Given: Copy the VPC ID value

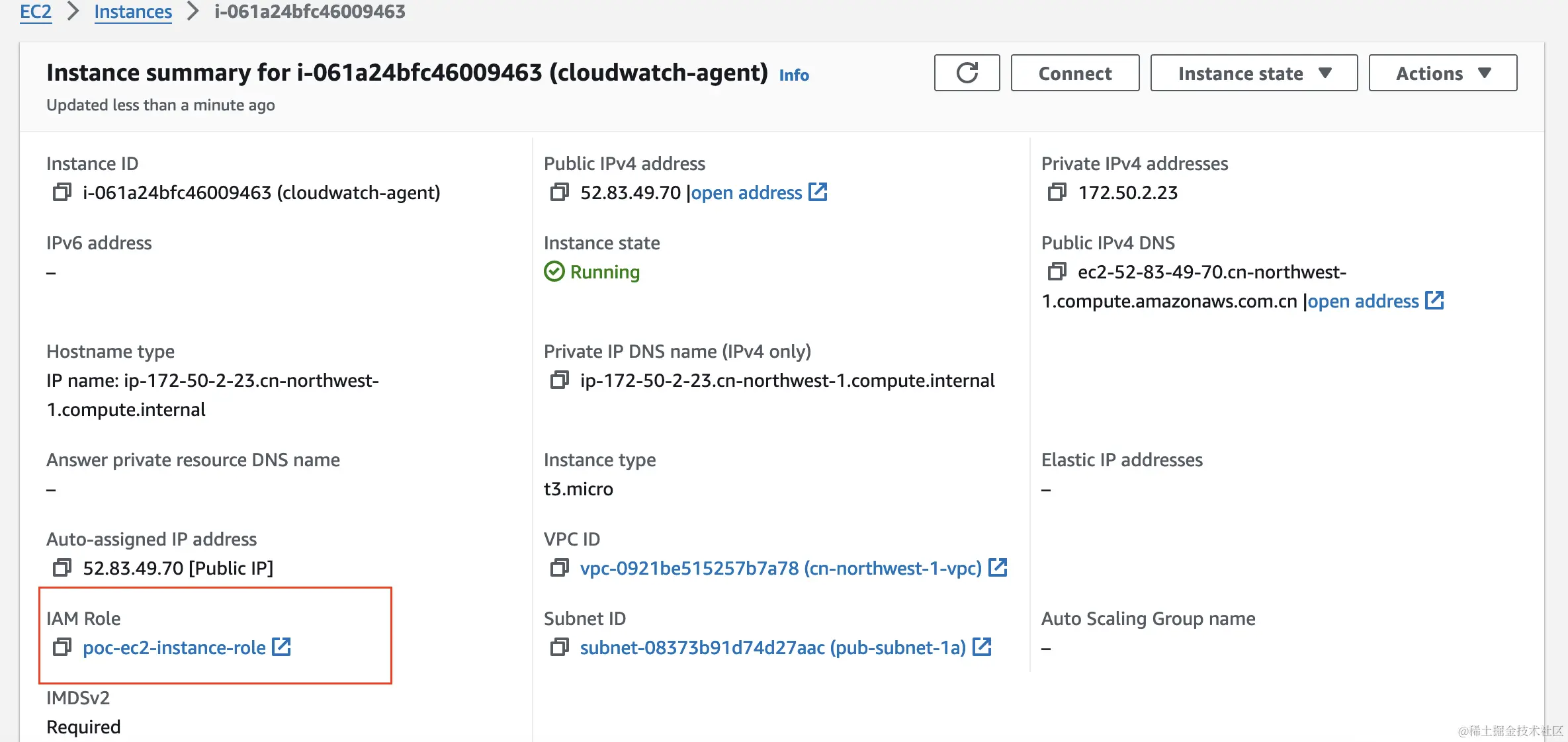Looking at the screenshot, I should point(559,568).
